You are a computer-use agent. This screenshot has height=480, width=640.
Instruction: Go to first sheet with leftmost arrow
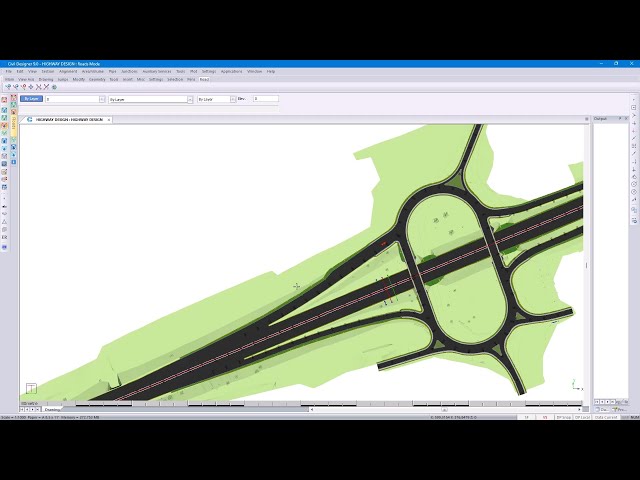tap(22, 409)
